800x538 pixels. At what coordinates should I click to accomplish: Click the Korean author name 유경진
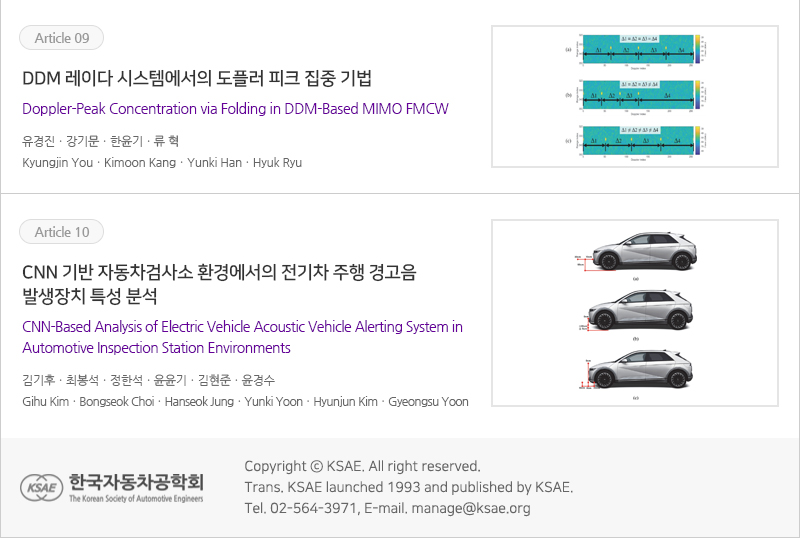click(x=37, y=141)
